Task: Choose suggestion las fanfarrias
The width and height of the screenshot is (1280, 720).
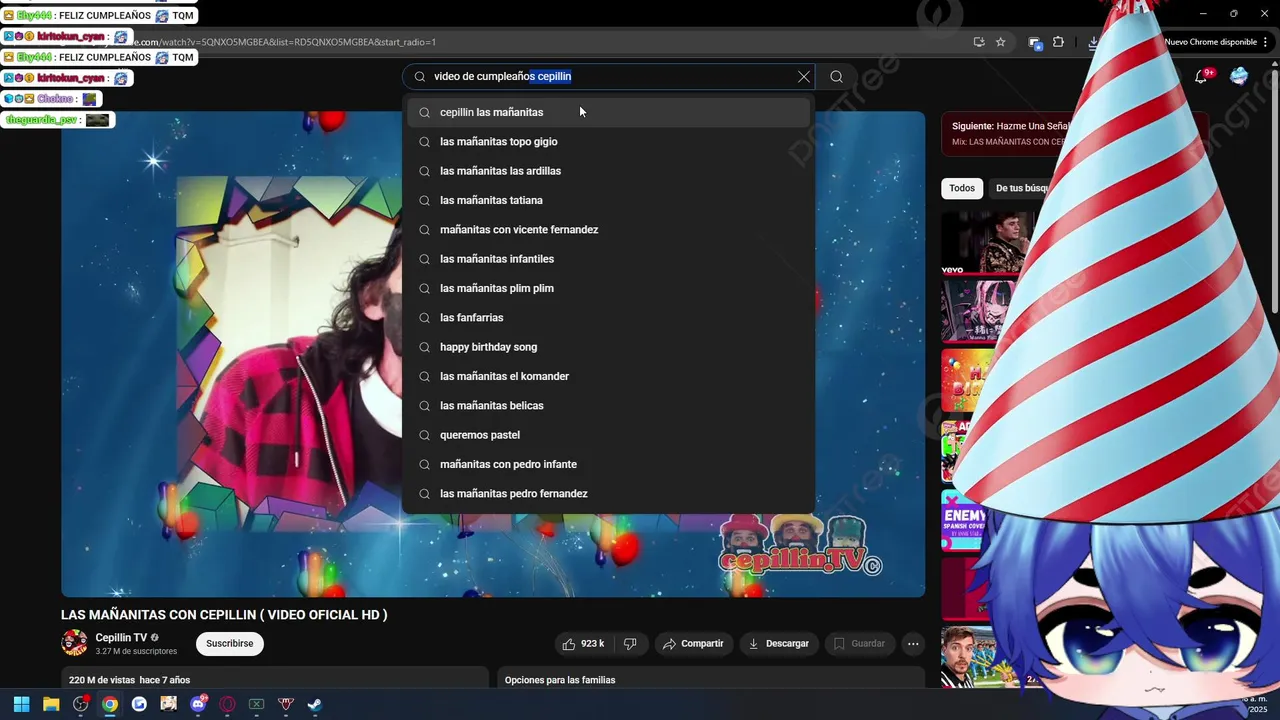Action: [x=608, y=318]
